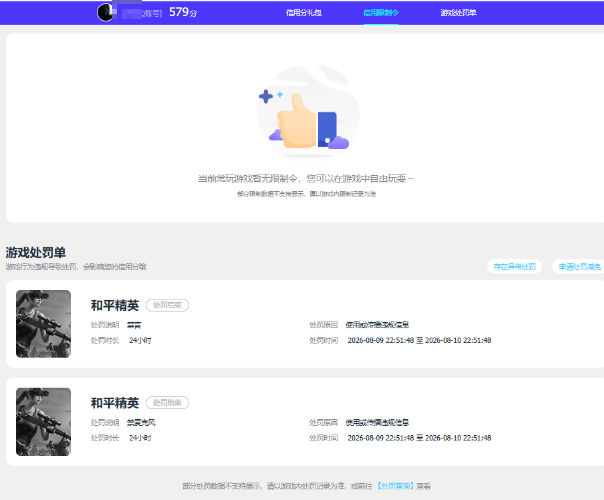The image size is (604, 500).
Task: Click the 24小时 duration in the 禁麦克风 card
Action: coord(140,438)
